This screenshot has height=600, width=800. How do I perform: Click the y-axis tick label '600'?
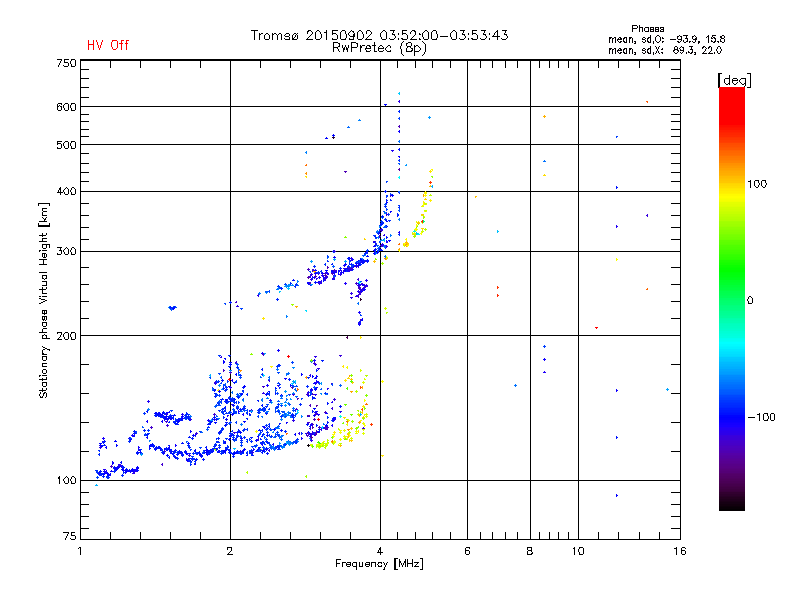[x=66, y=107]
